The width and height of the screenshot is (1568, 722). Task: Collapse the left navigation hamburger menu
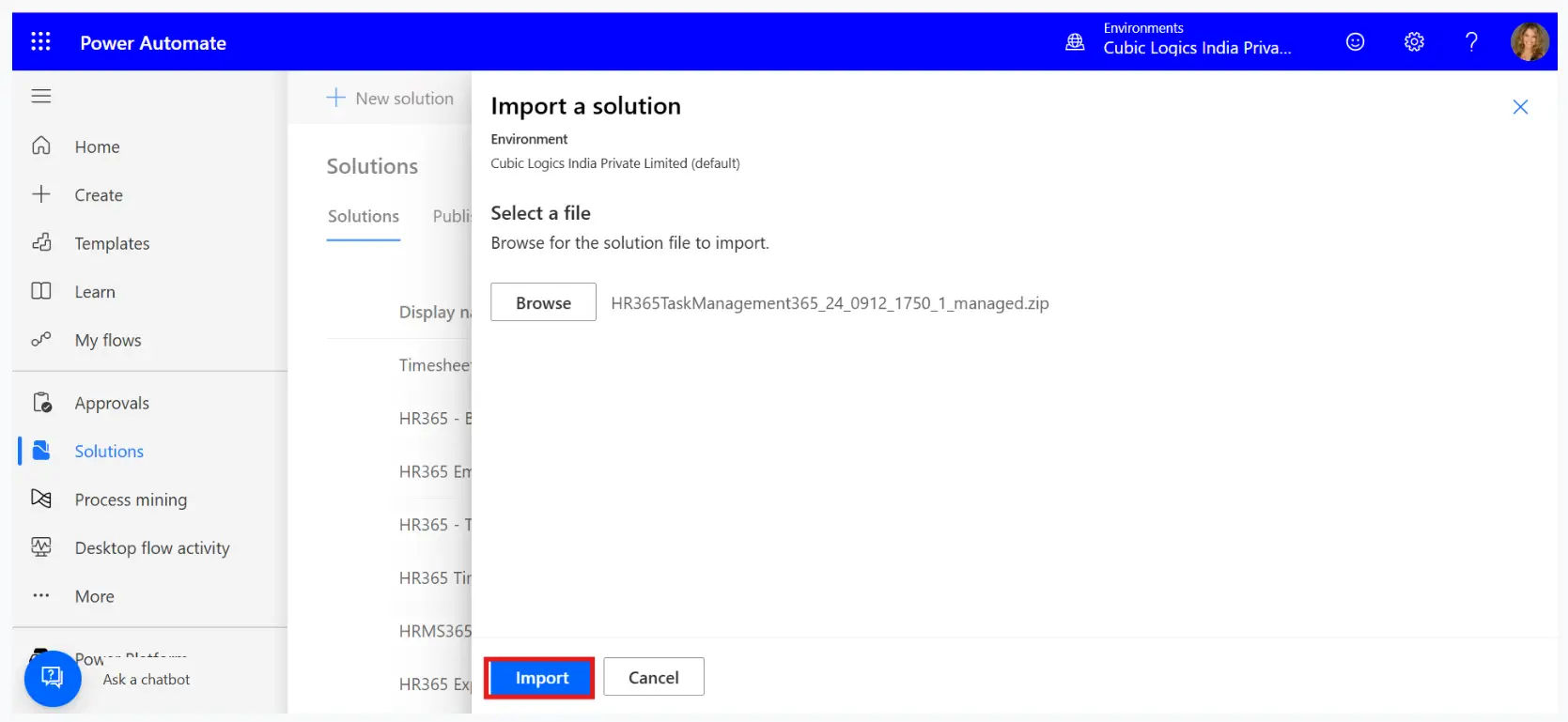pyautogui.click(x=41, y=96)
